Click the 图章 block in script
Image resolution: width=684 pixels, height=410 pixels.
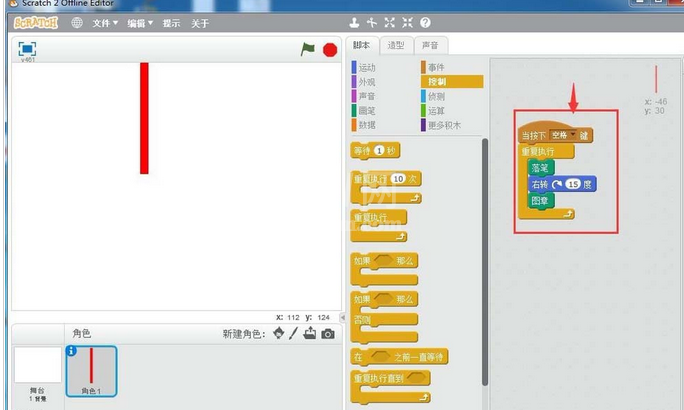[540, 201]
